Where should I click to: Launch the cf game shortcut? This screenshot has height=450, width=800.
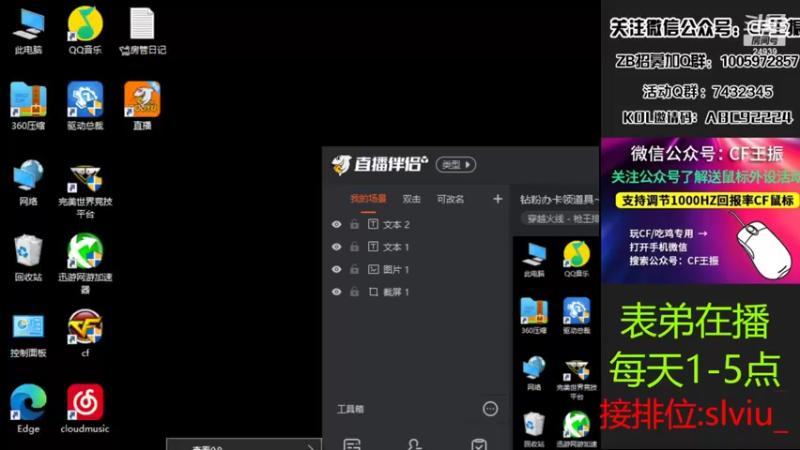click(x=85, y=334)
